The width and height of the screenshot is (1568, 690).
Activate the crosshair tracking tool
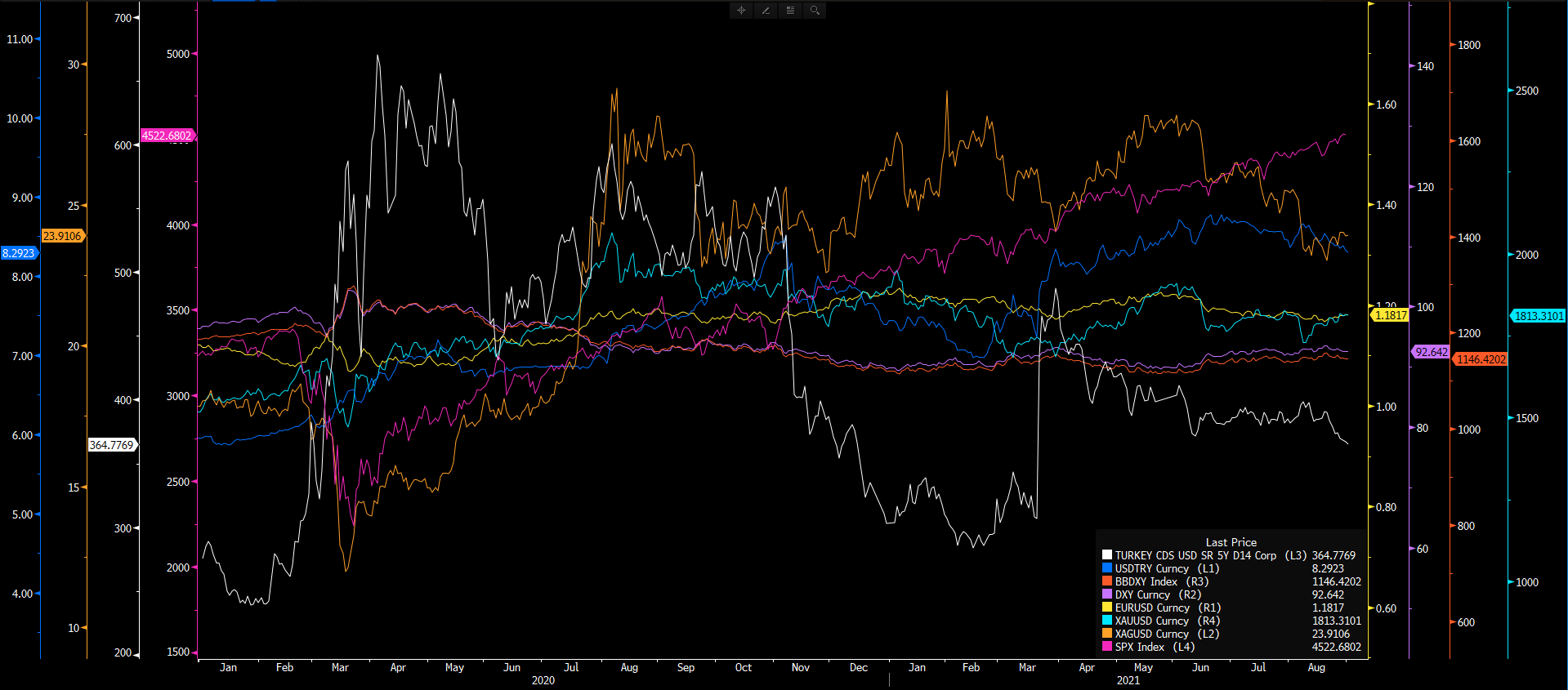click(741, 11)
